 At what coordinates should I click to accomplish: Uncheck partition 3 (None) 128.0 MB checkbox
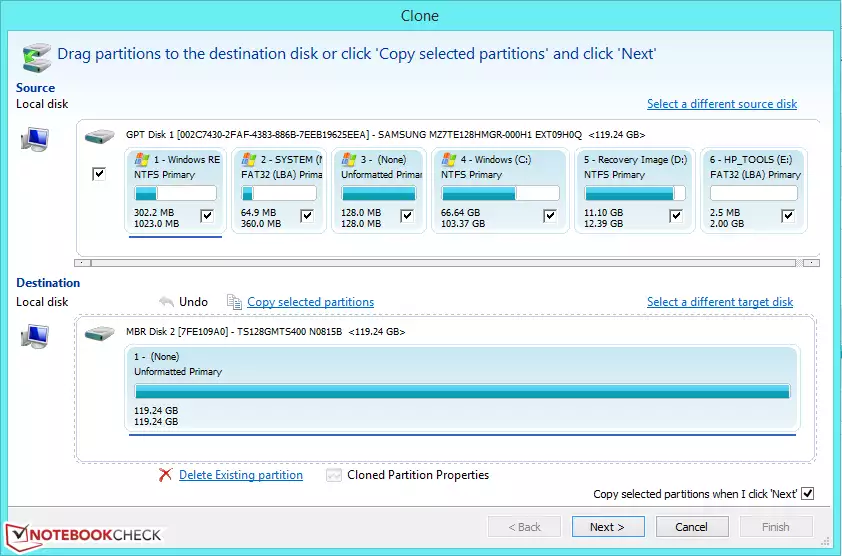point(407,216)
